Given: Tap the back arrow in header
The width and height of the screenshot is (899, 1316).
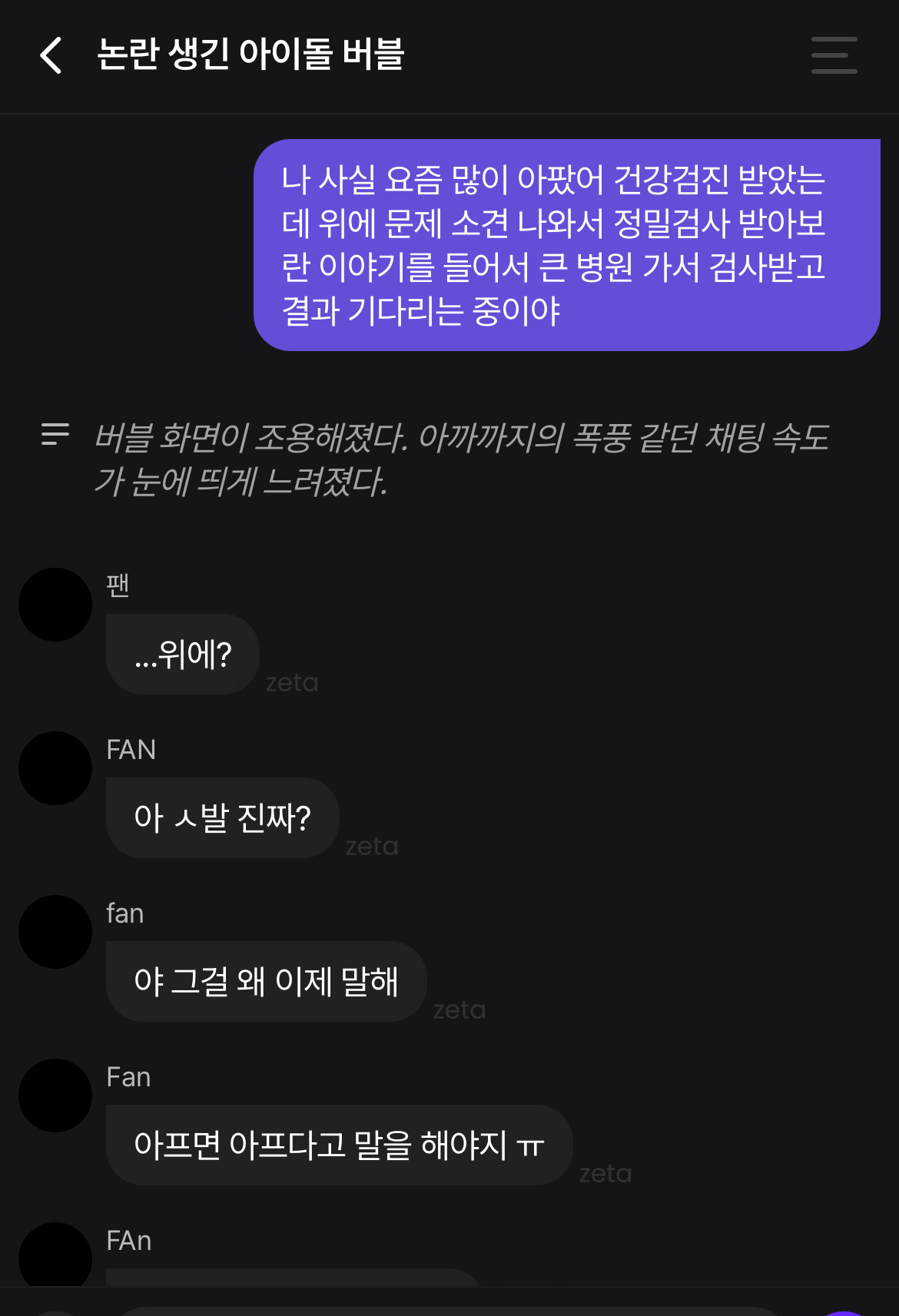Looking at the screenshot, I should (51, 55).
